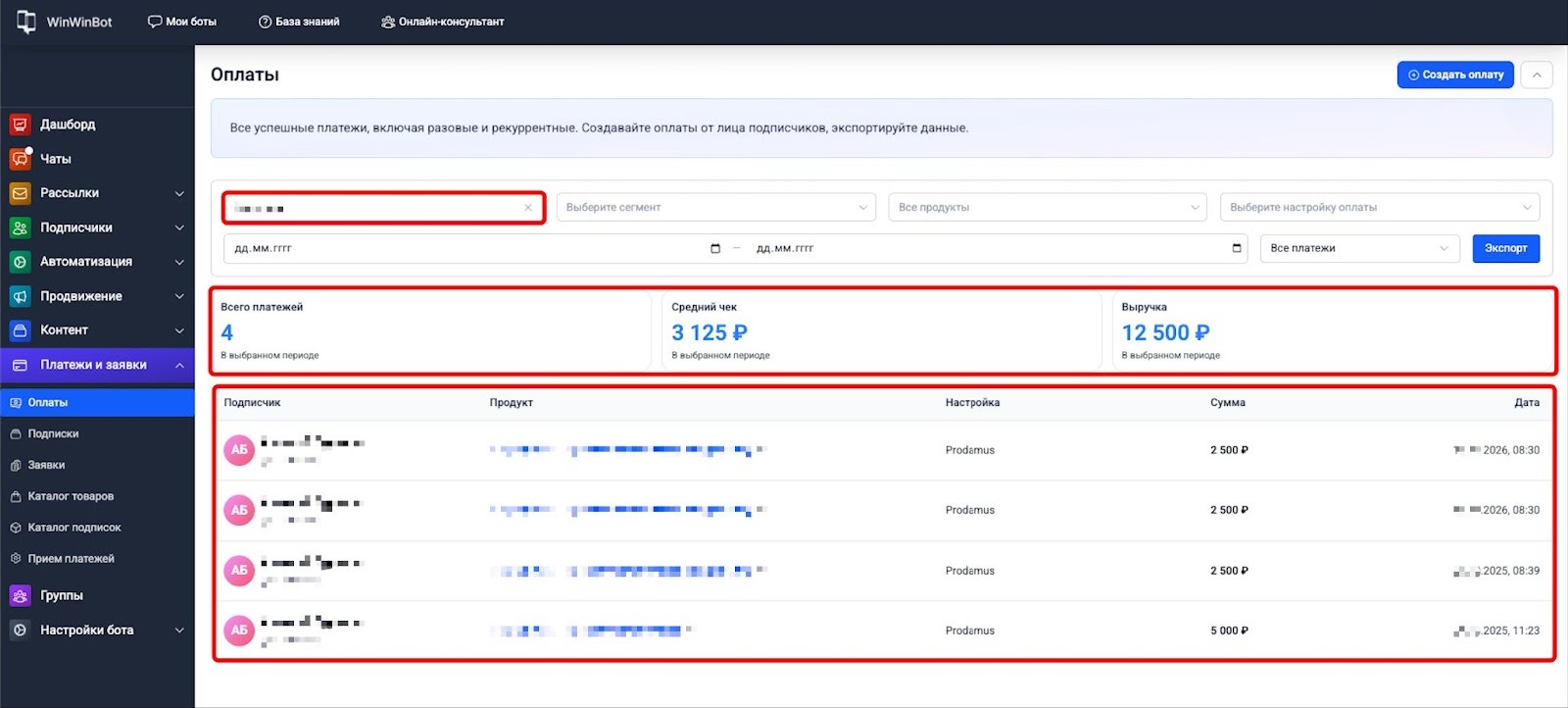Open Chats via its sidebar icon
1568x708 pixels.
tap(20, 159)
